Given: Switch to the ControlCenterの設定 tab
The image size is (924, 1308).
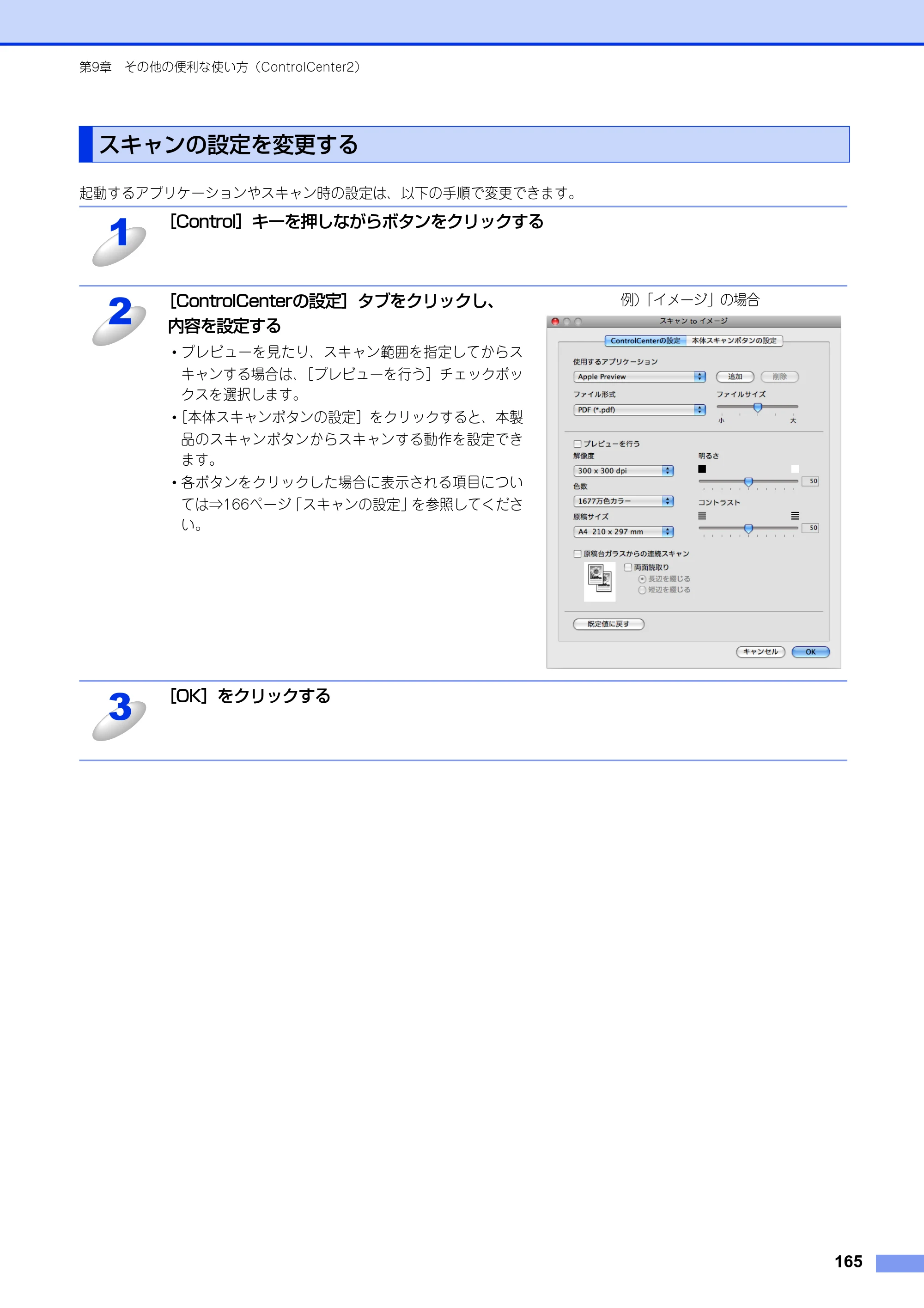Looking at the screenshot, I should coord(645,341).
